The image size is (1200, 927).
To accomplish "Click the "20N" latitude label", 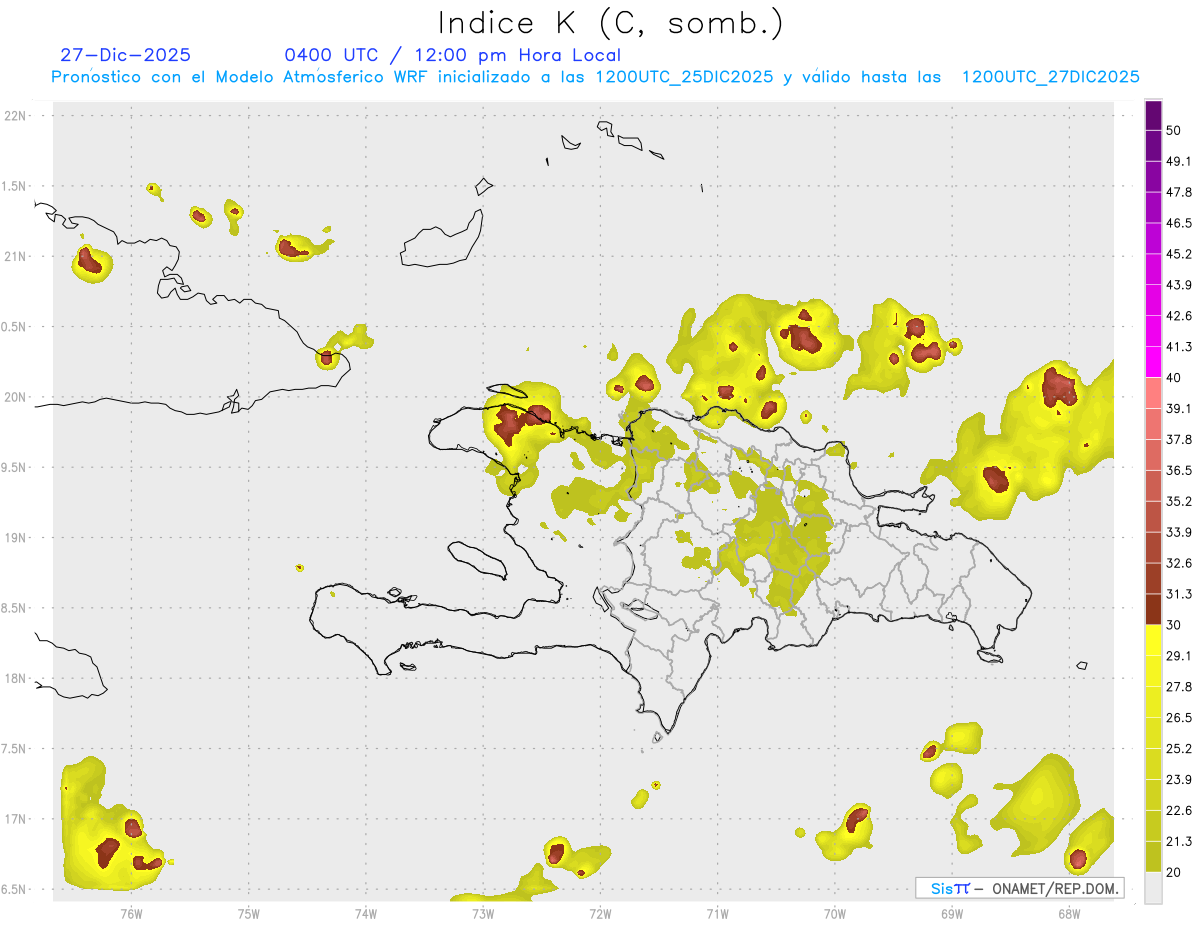I will coord(14,397).
